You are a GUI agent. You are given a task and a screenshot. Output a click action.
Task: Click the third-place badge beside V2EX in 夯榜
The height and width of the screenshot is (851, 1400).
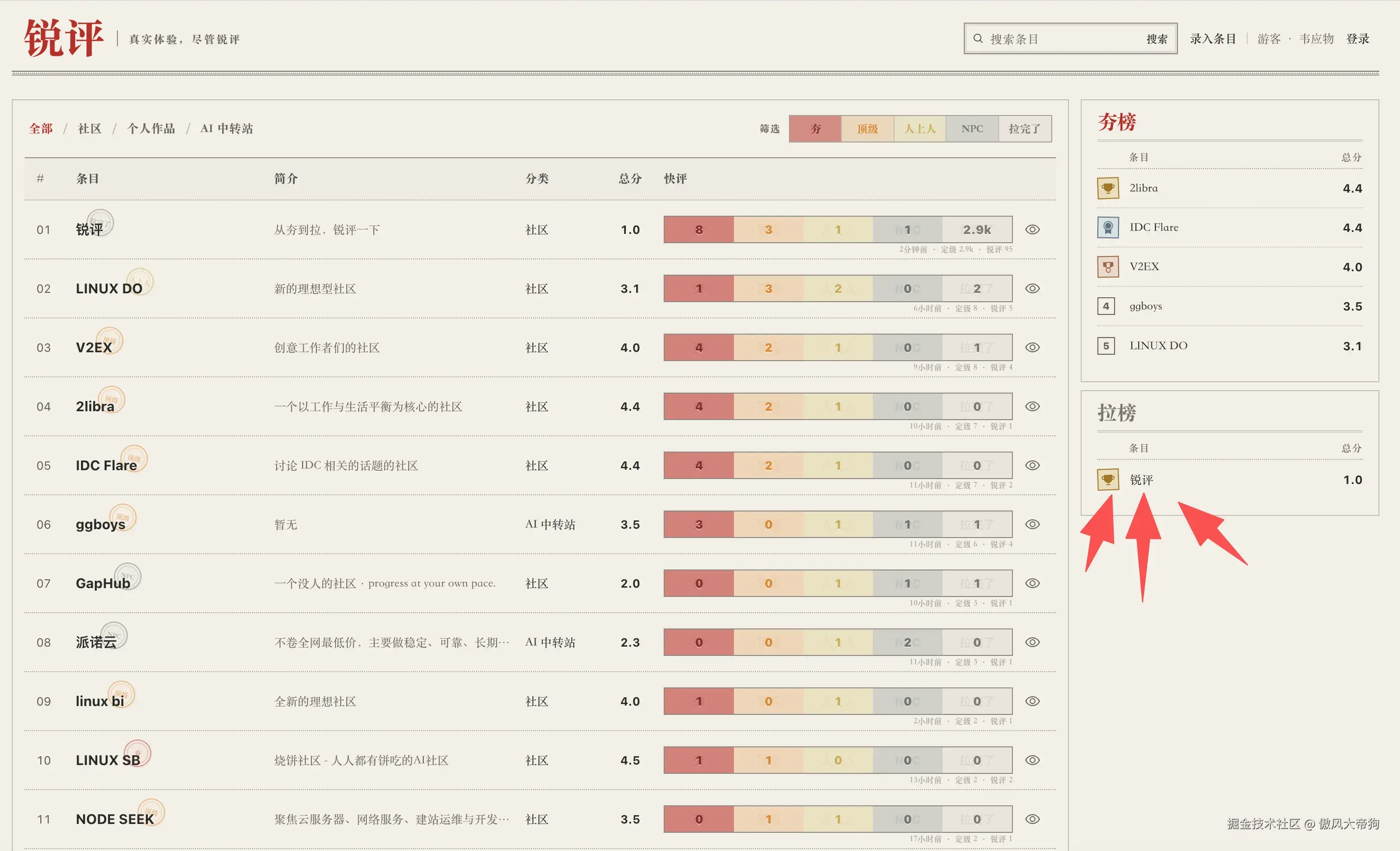coord(1108,267)
